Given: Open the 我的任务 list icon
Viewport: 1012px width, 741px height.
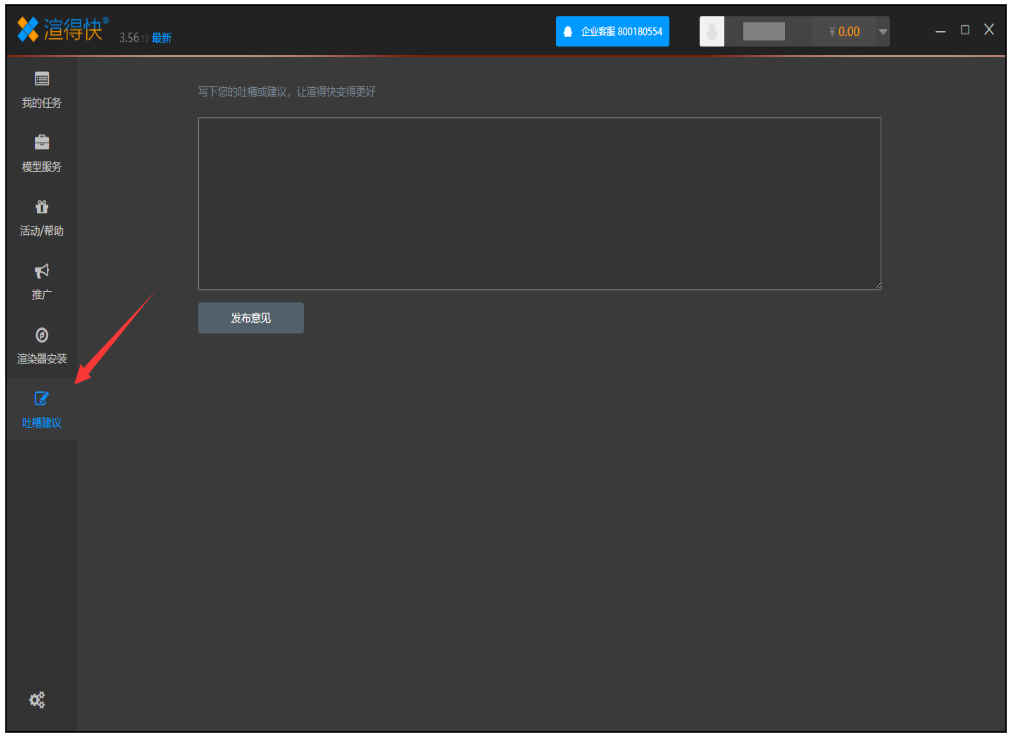Looking at the screenshot, I should pyautogui.click(x=42, y=79).
